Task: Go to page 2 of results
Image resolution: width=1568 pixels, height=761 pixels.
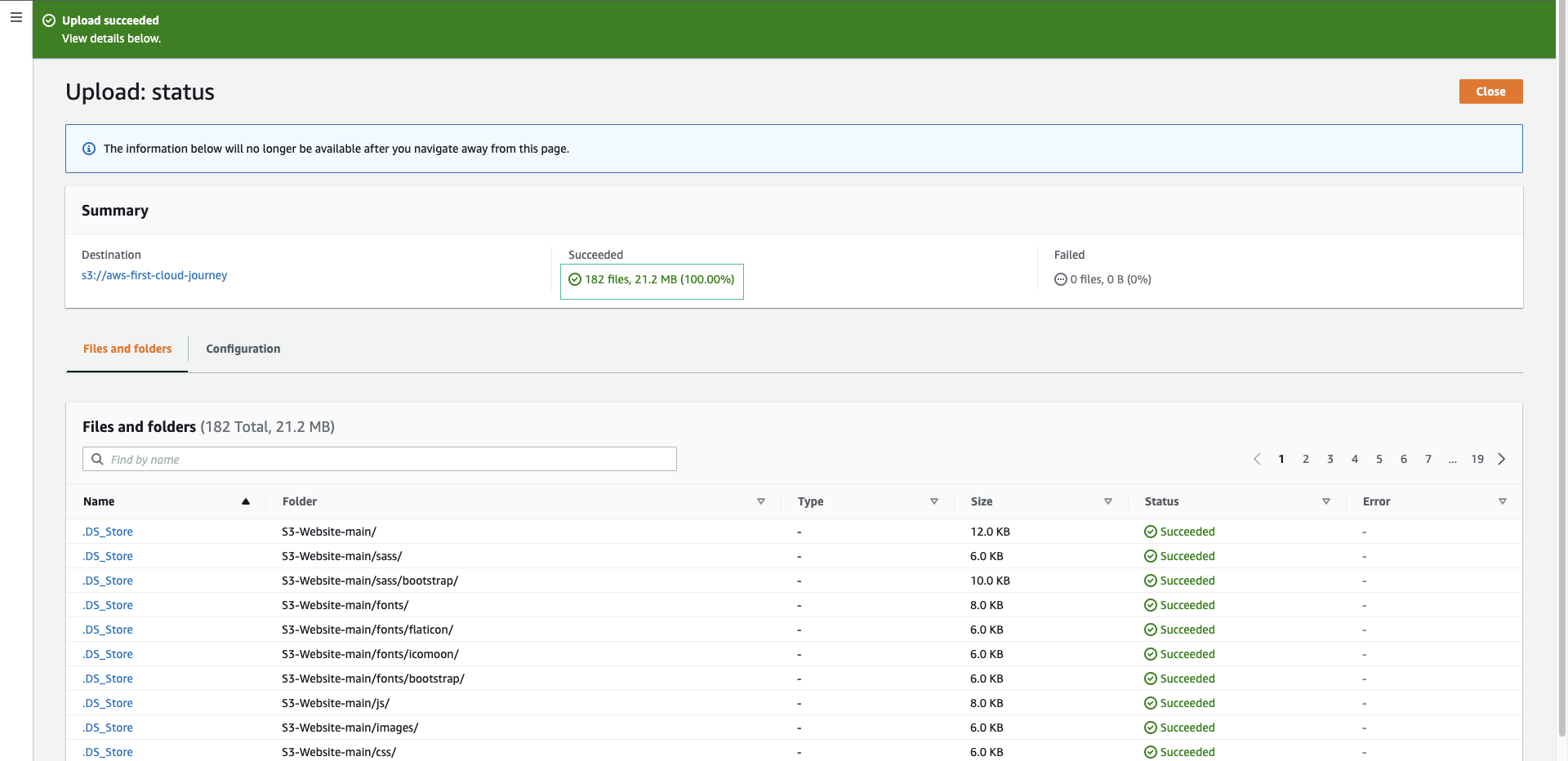Action: (1306, 459)
